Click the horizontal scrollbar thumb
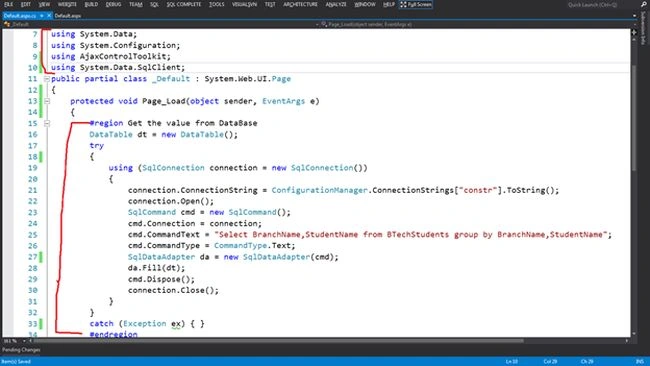The height and width of the screenshot is (366, 650). [x=279, y=341]
